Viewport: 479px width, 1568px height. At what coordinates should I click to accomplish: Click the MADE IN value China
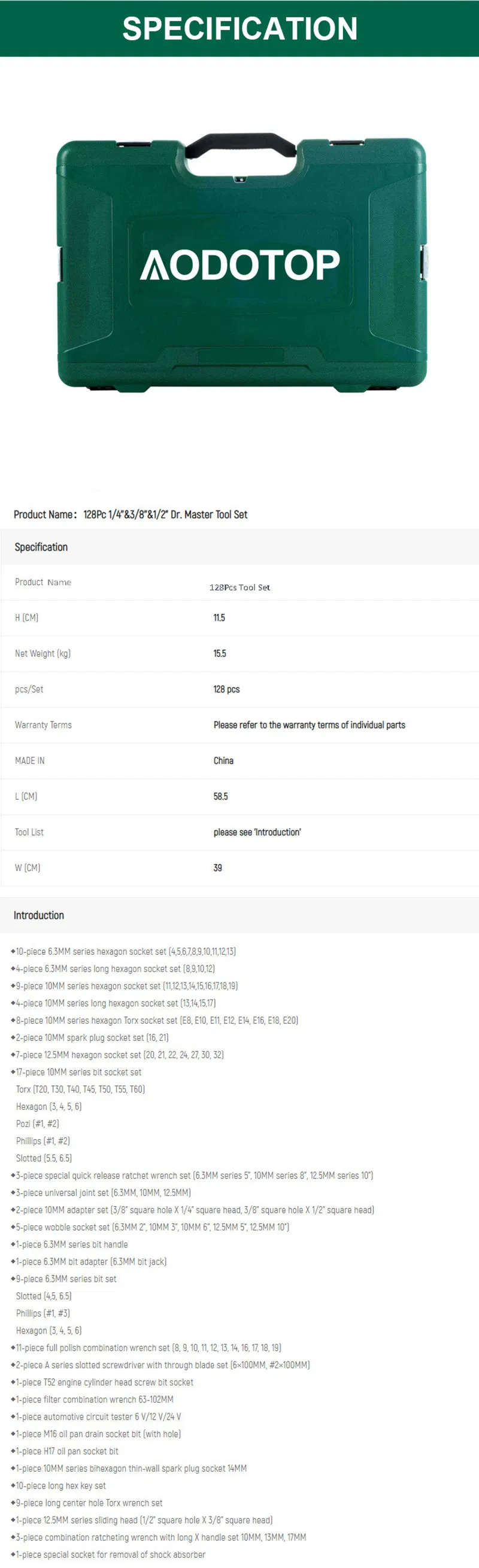pyautogui.click(x=223, y=760)
